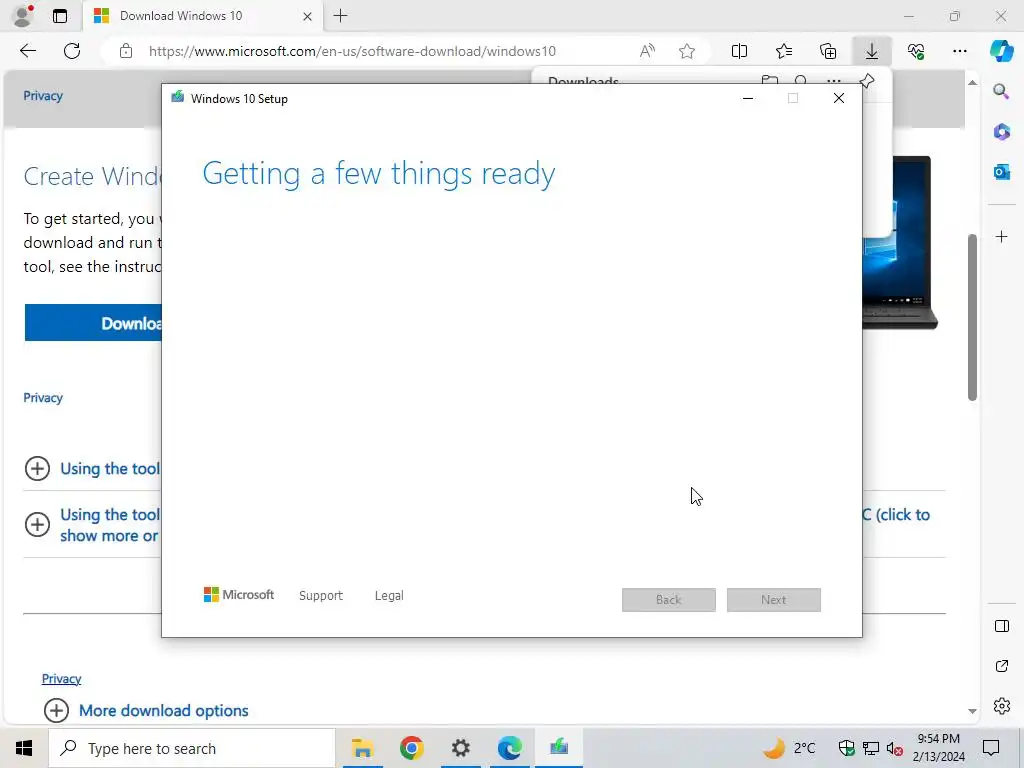Open the Microsoft 365 sidebar app
Screen dimensions: 1024x768
1001,131
